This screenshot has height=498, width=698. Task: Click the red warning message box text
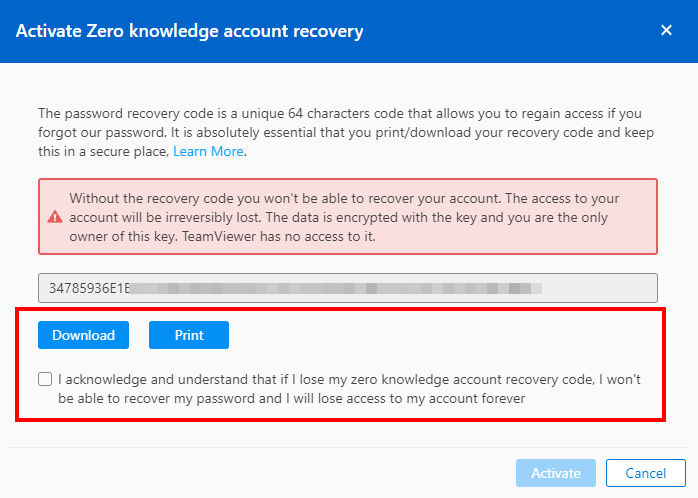[344, 217]
